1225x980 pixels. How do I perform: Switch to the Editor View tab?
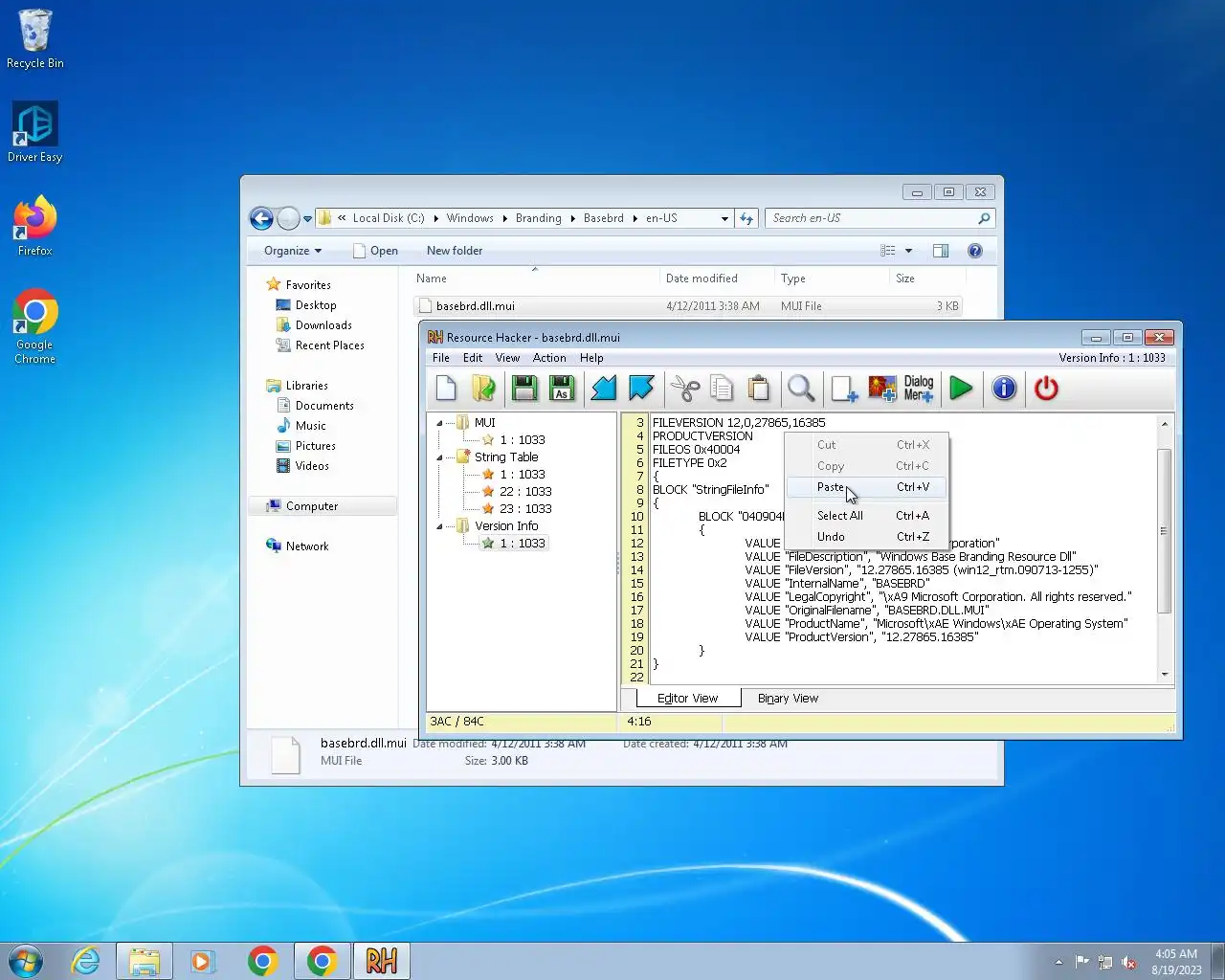click(x=687, y=699)
